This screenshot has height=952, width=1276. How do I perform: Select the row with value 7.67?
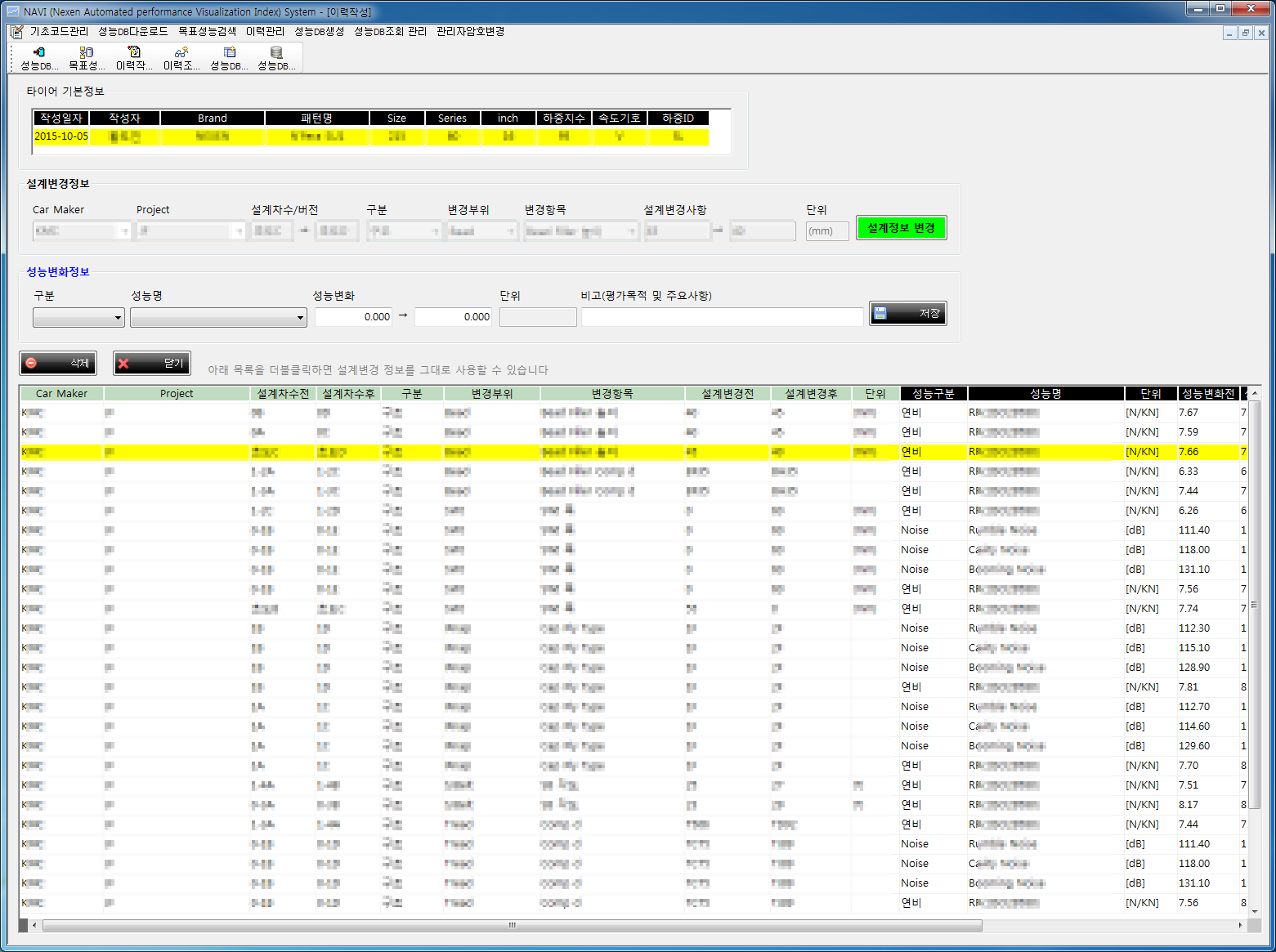pyautogui.click(x=634, y=413)
